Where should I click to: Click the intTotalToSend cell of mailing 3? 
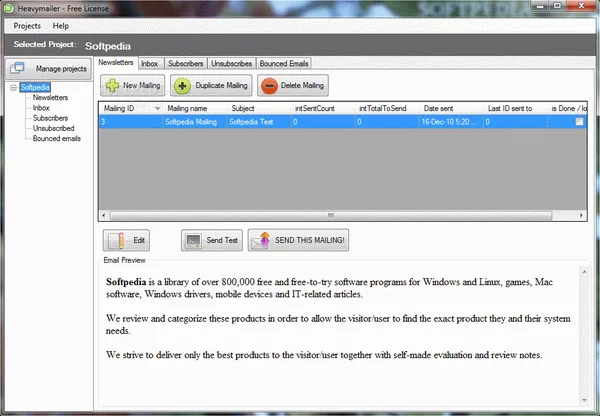point(387,122)
